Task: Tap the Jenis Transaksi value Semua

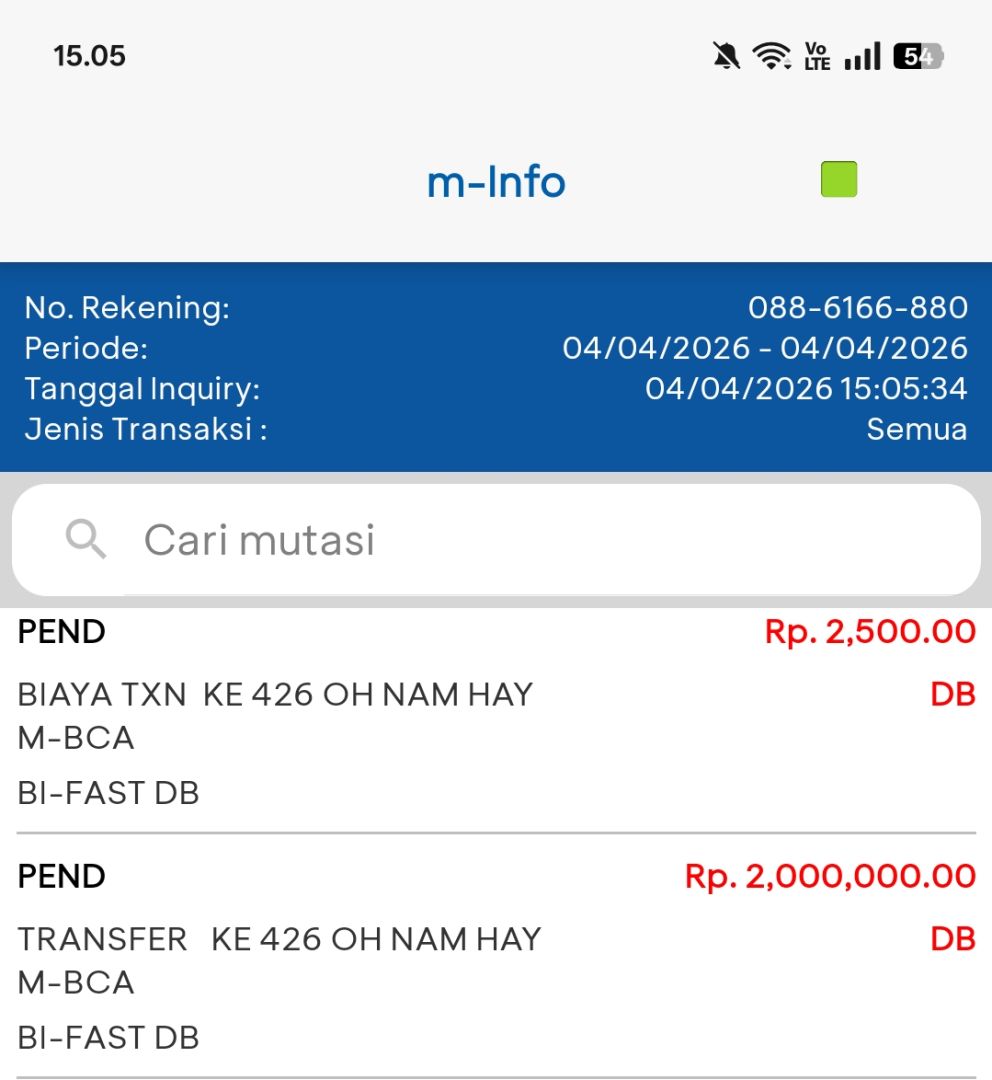Action: pos(916,430)
